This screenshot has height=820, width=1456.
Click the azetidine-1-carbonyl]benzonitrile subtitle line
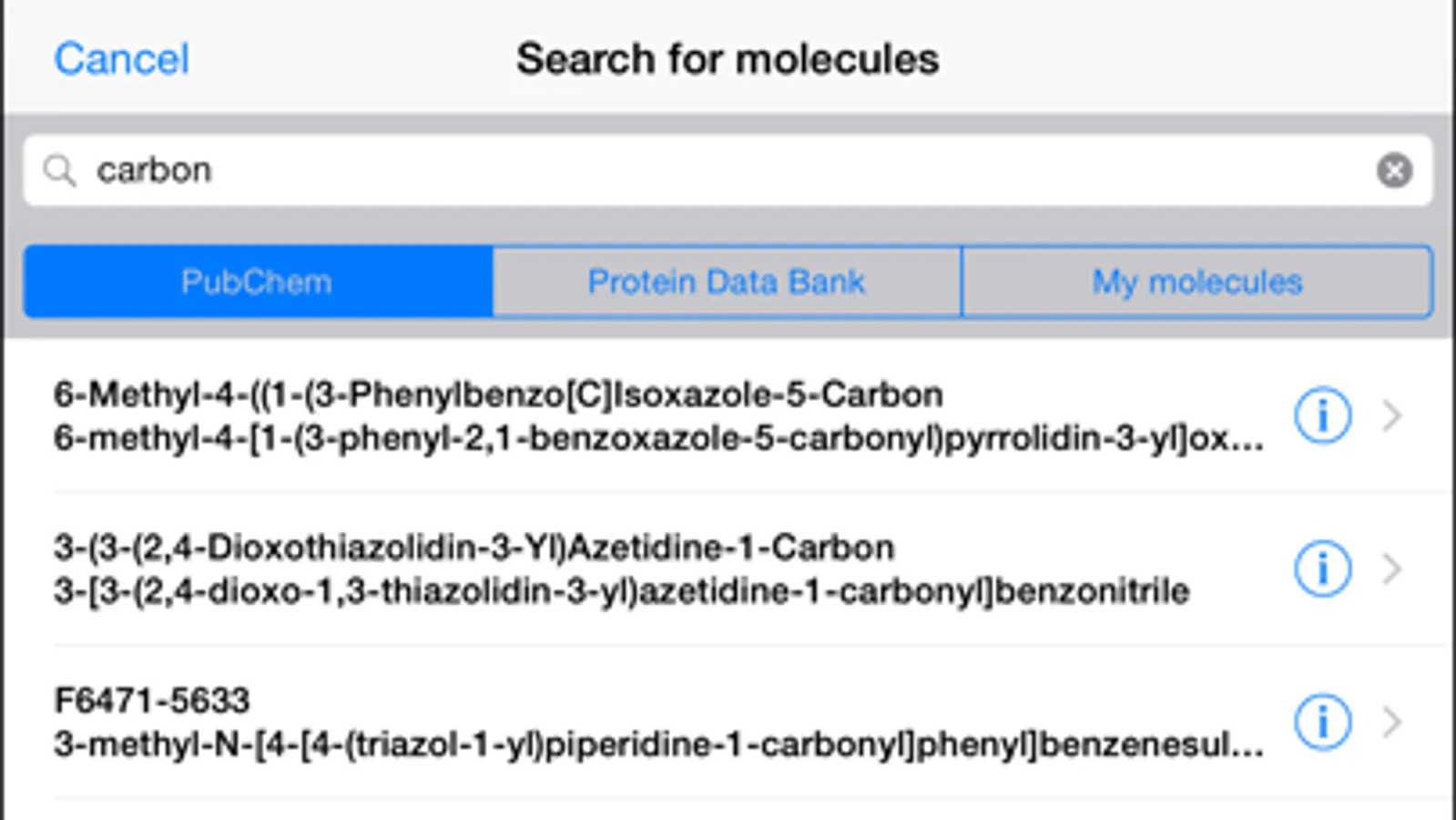pyautogui.click(x=621, y=592)
